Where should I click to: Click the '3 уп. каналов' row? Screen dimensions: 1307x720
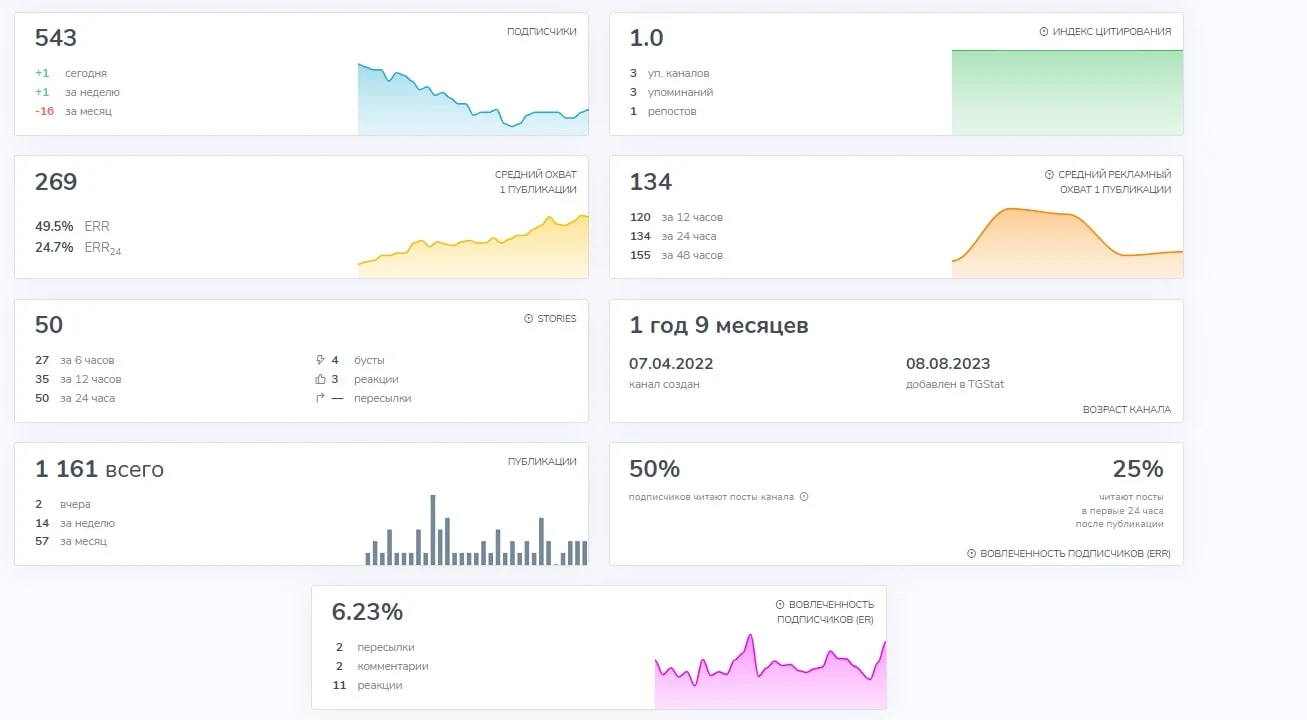click(670, 73)
